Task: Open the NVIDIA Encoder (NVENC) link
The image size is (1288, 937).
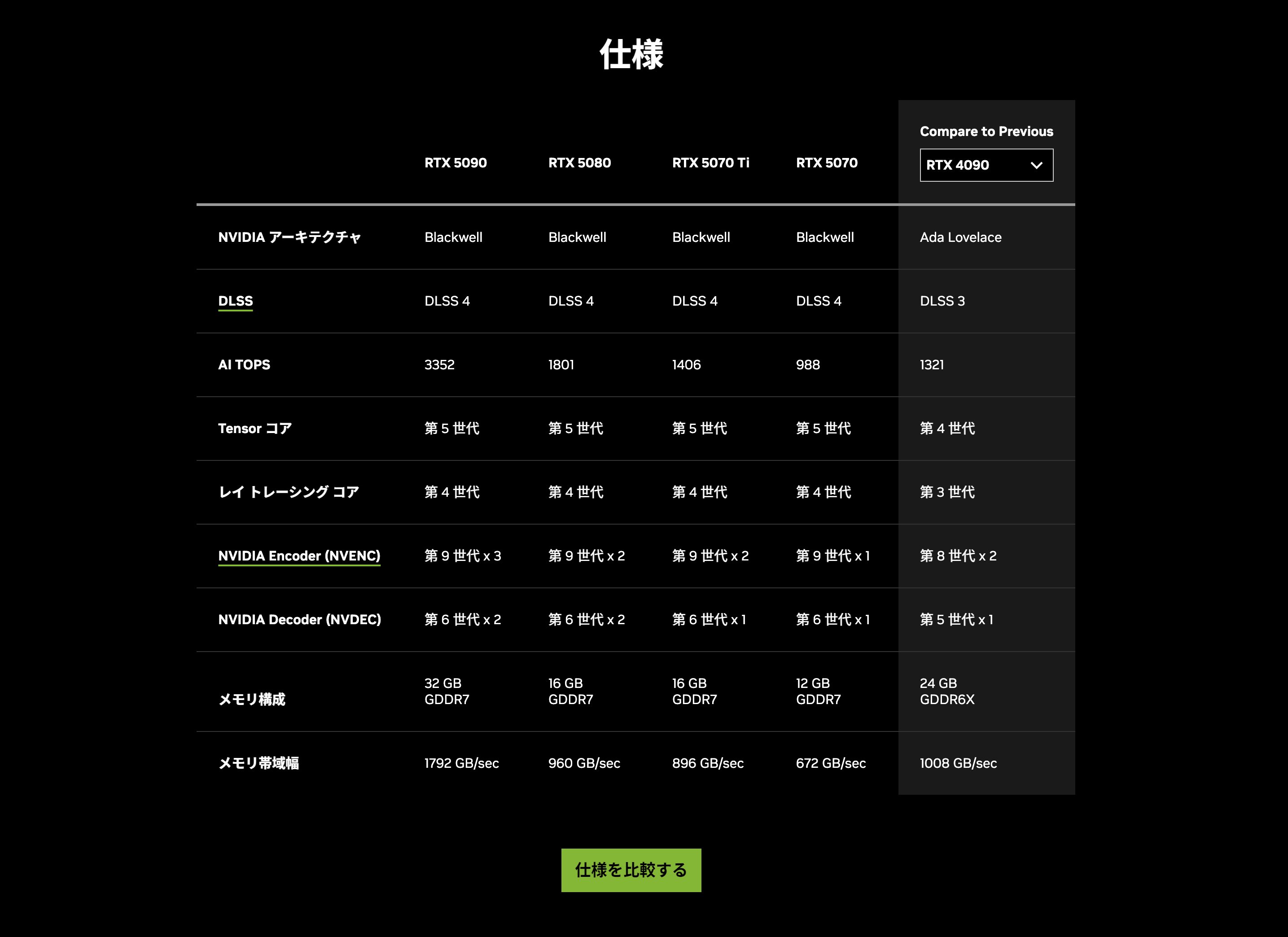Action: click(299, 556)
